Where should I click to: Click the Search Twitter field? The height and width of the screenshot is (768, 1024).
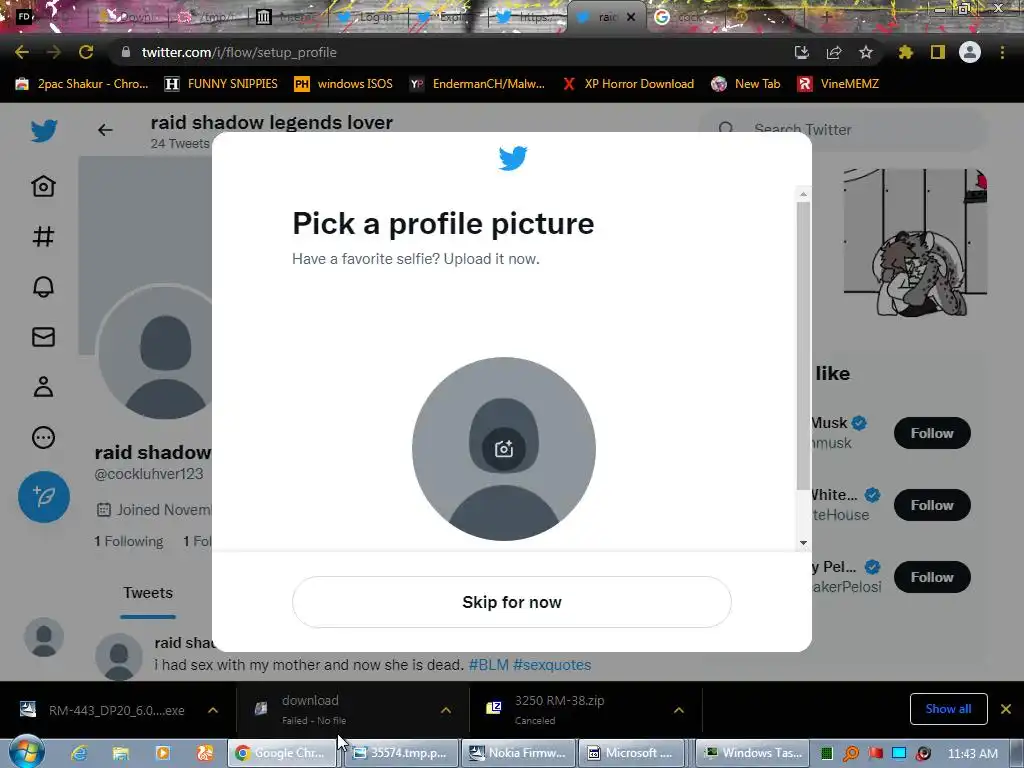click(842, 129)
